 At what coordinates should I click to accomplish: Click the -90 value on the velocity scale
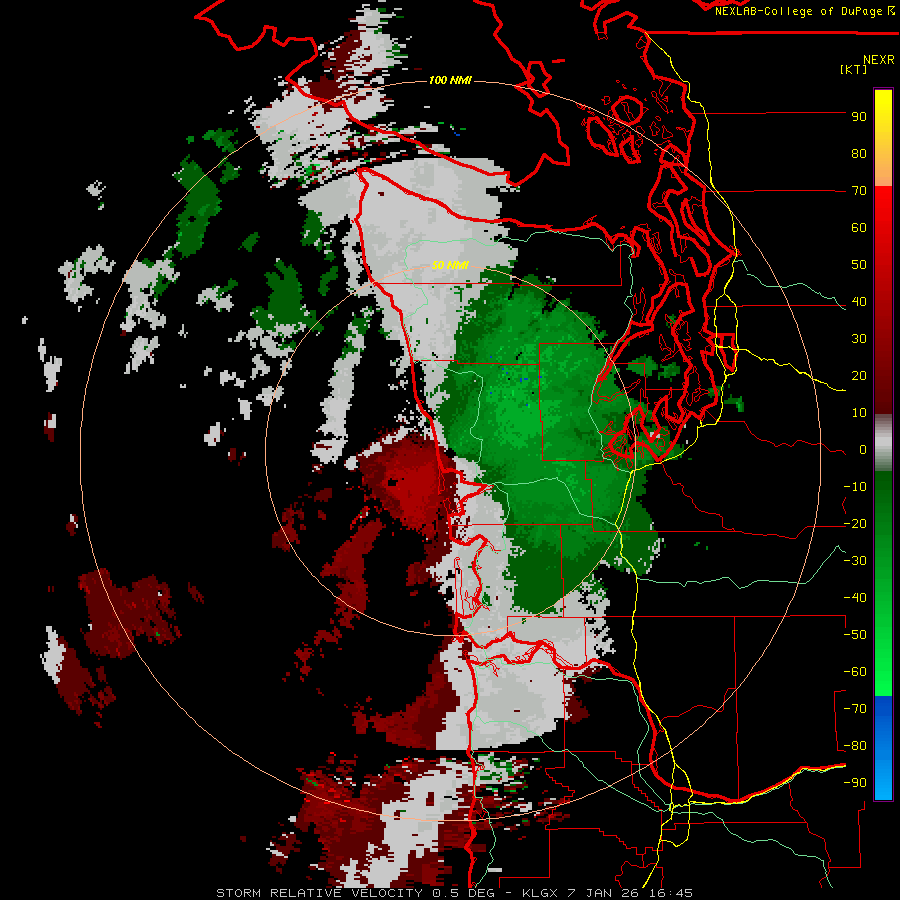point(855,783)
